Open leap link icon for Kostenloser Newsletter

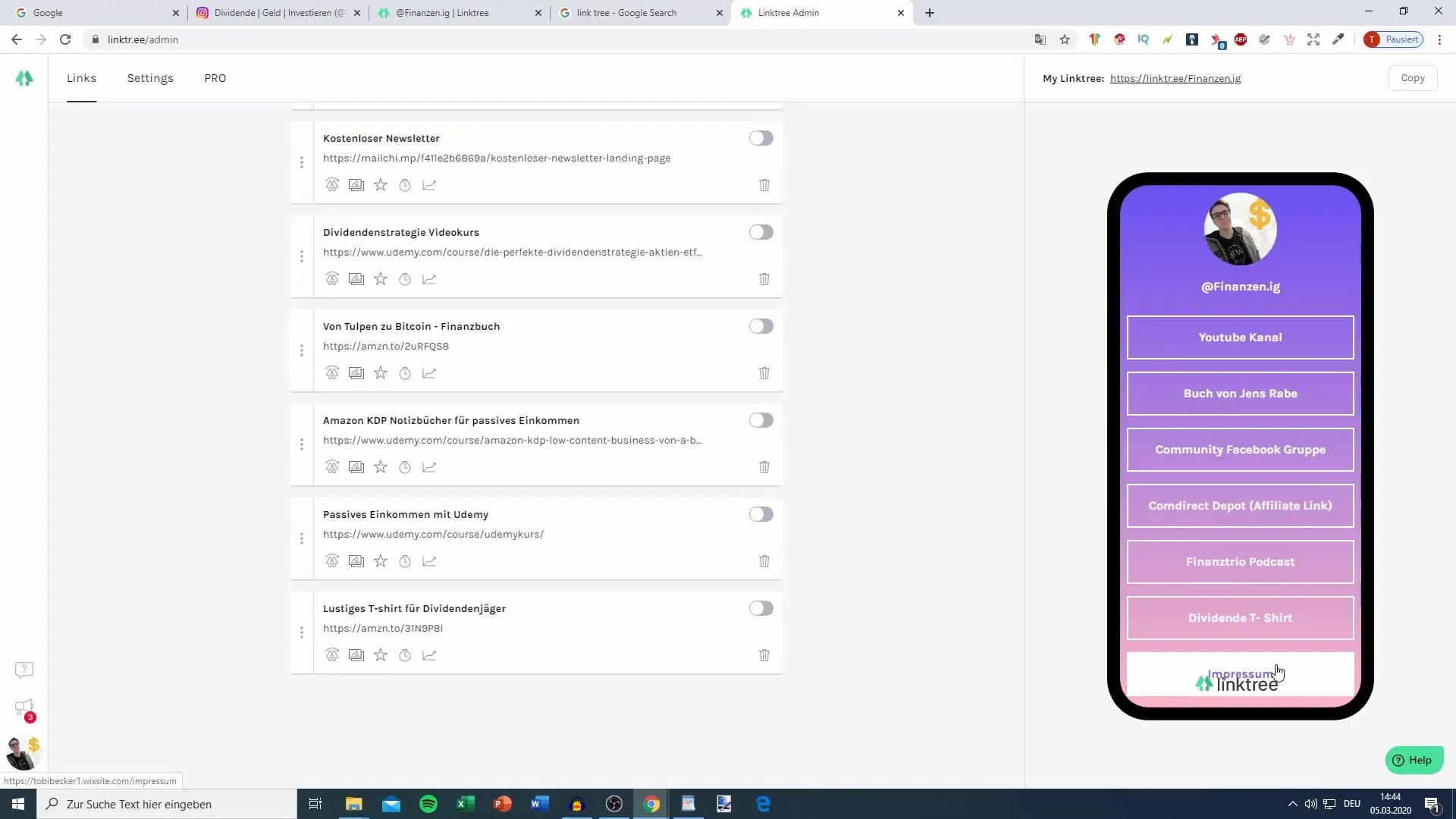[x=332, y=185]
